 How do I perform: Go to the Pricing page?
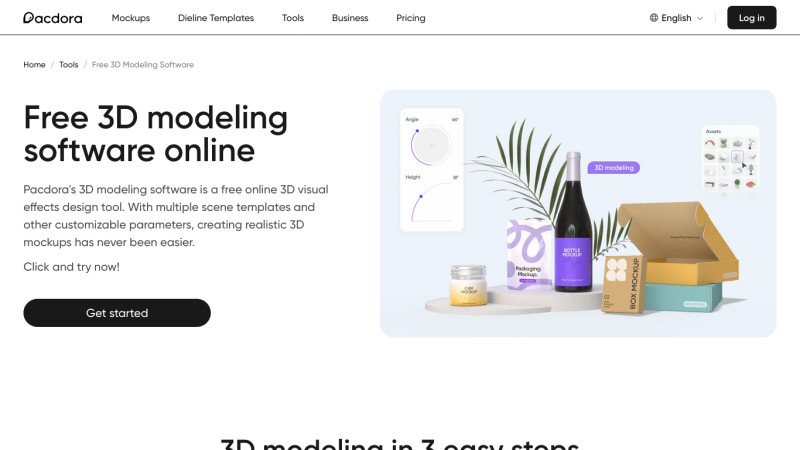[411, 18]
